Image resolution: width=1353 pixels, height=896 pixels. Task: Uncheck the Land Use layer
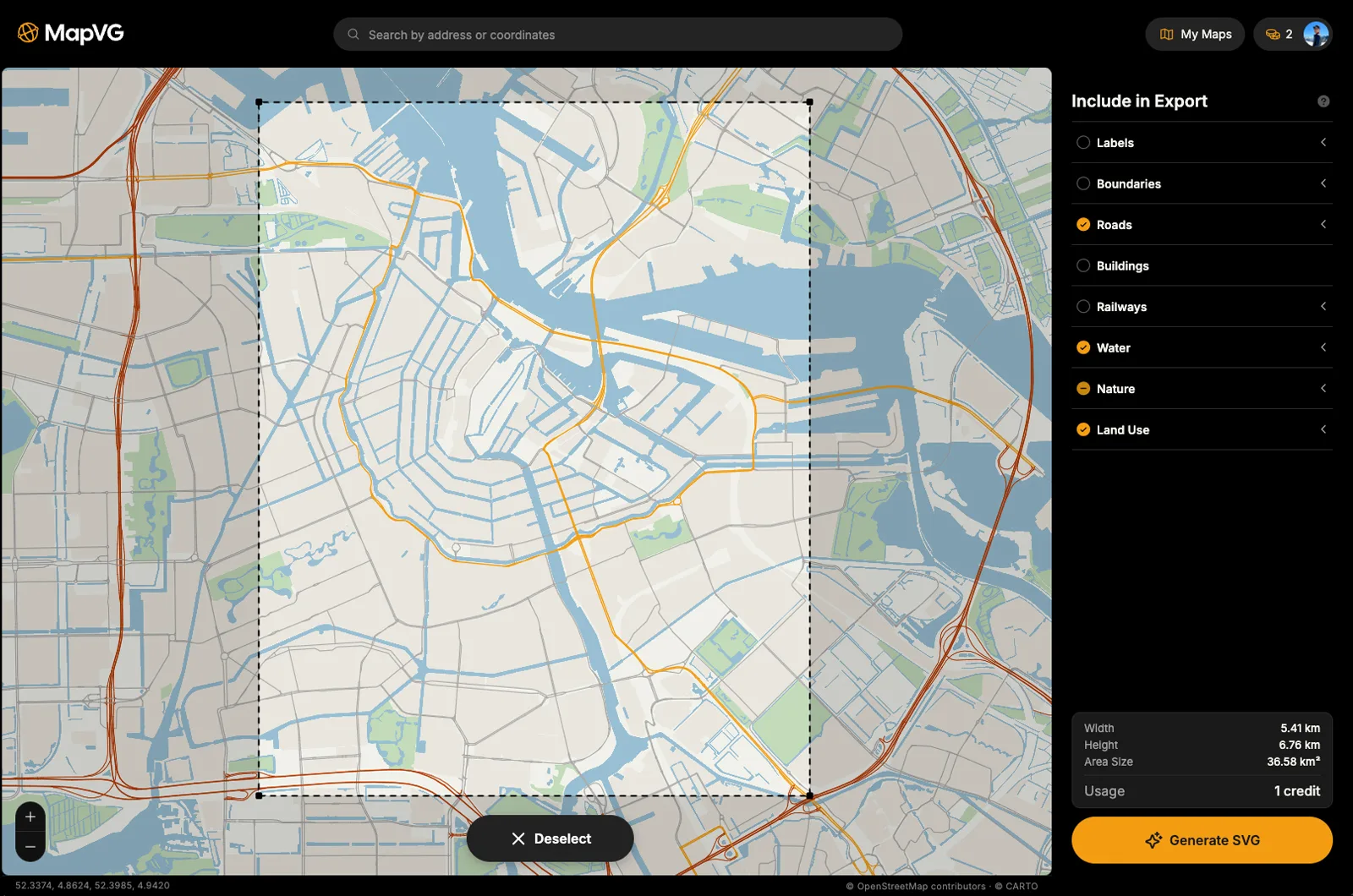[x=1083, y=429]
